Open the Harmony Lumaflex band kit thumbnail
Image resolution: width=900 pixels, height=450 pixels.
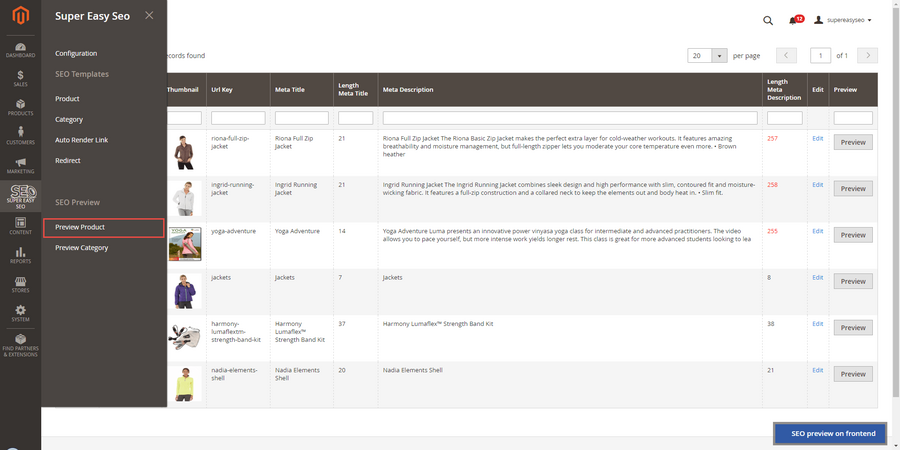tap(184, 338)
